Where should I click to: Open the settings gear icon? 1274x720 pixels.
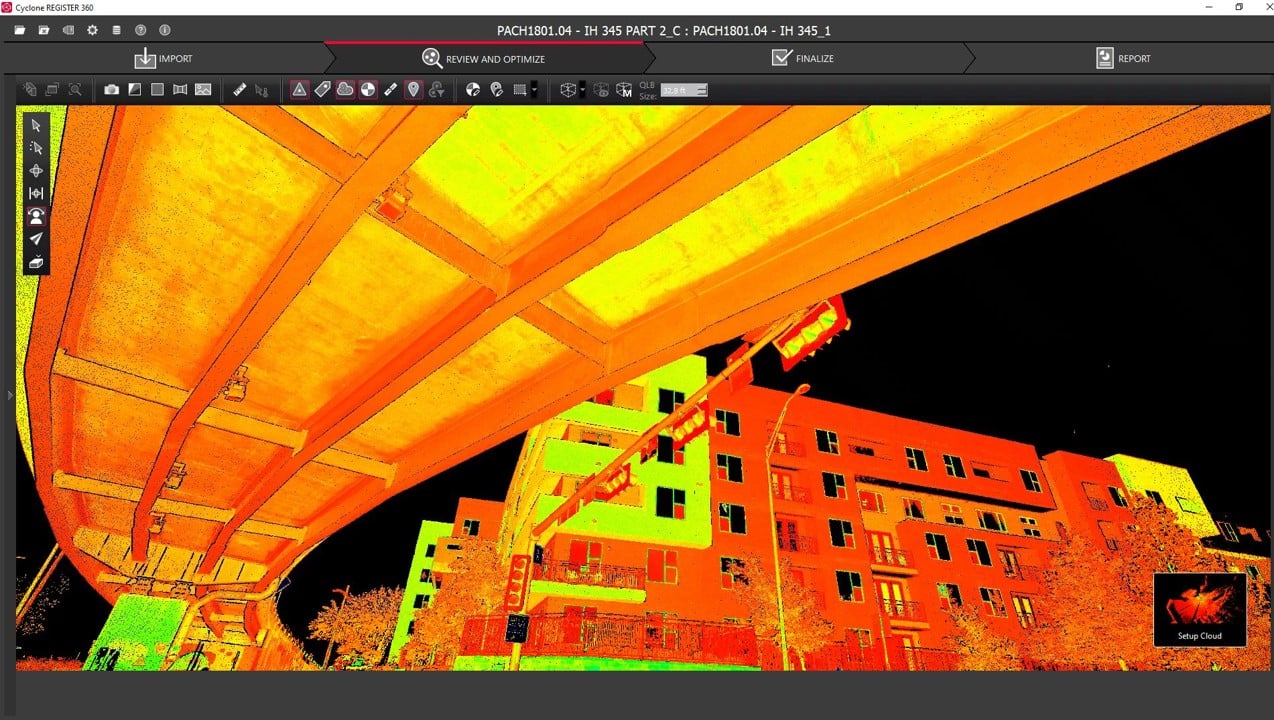(x=92, y=30)
